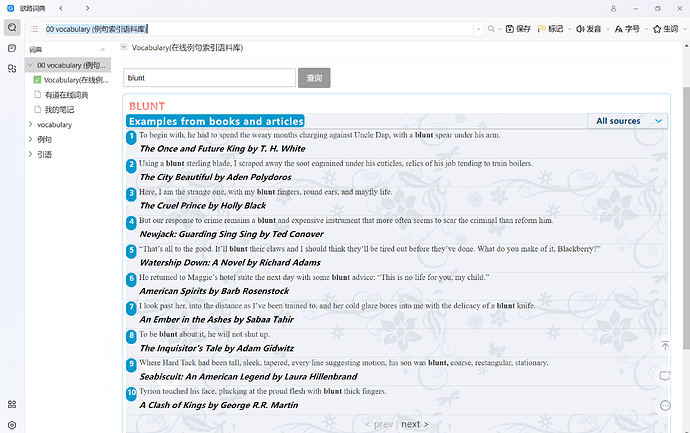Click the 查询 search button

[314, 78]
